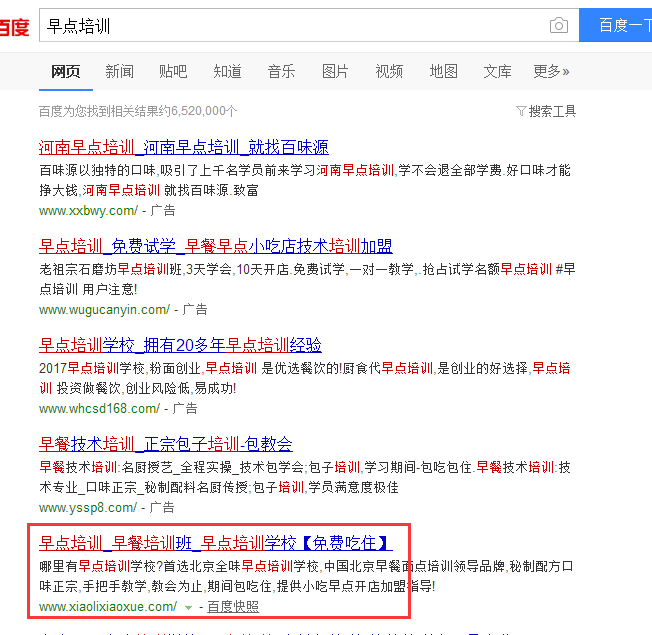
Task: Click the camera image search icon
Action: point(558,25)
